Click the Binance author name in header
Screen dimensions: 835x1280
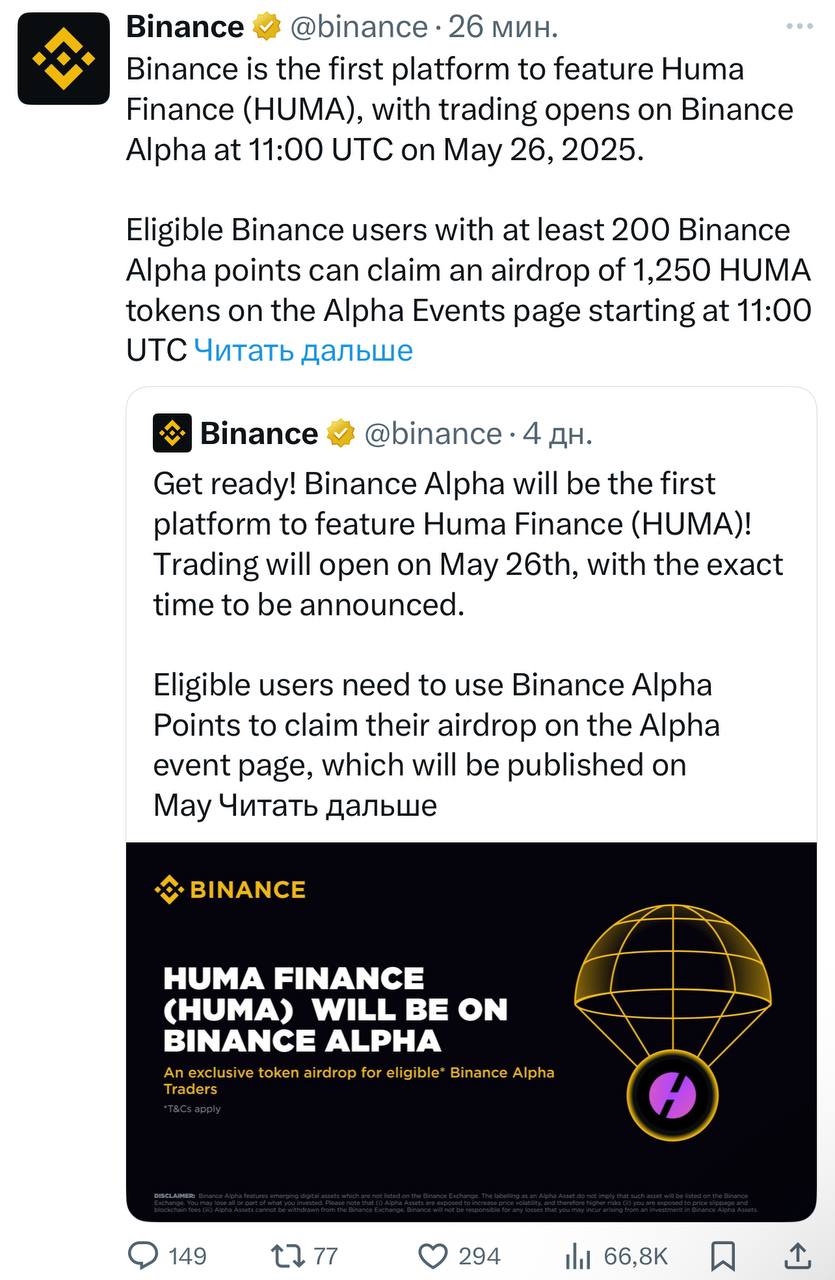pos(184,27)
